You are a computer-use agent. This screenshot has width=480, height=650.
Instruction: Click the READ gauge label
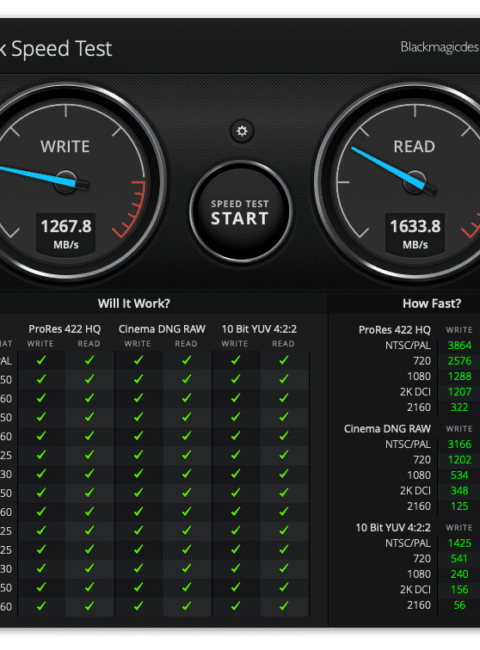414,147
